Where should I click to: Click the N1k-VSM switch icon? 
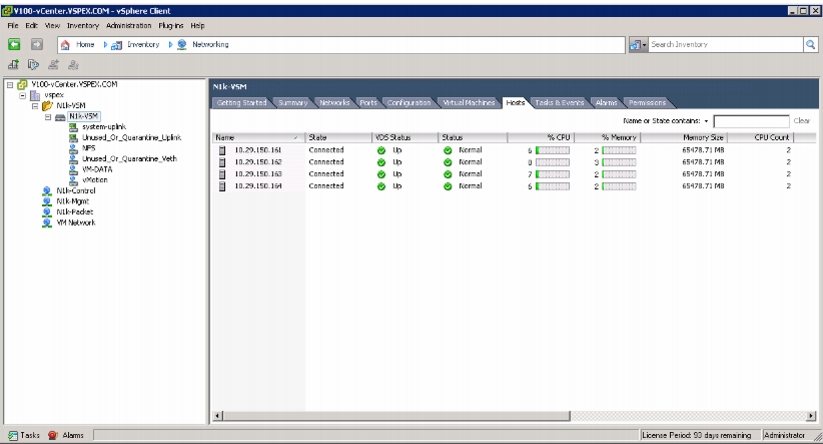(60, 117)
